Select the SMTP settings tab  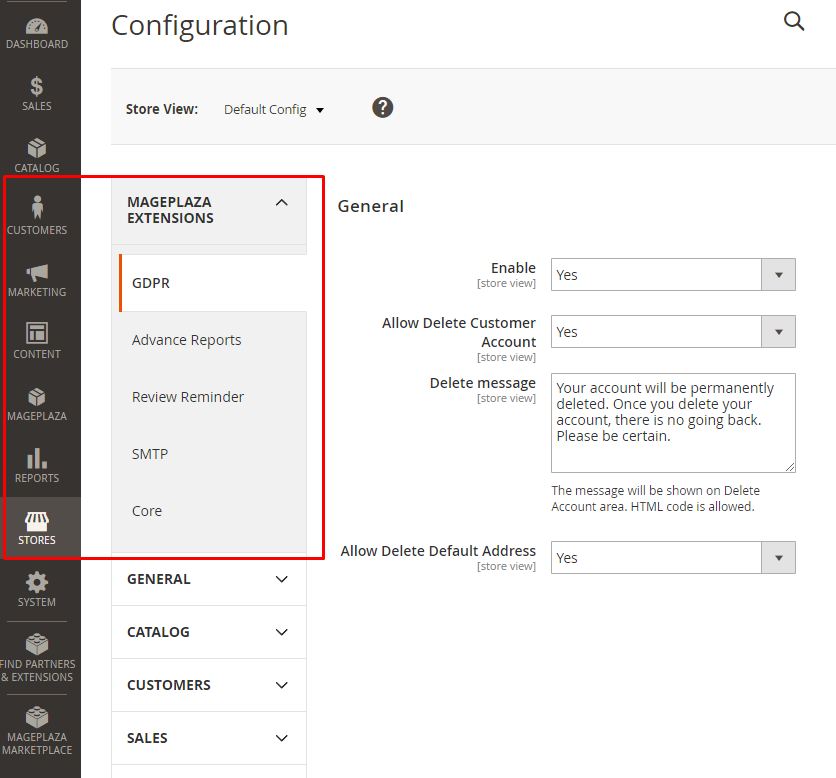[150, 454]
